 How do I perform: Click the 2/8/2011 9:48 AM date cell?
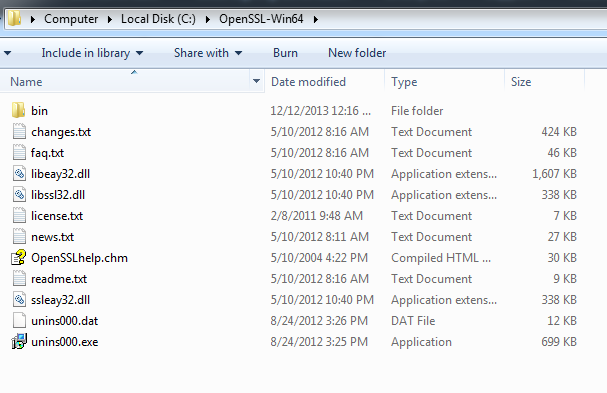click(317, 216)
